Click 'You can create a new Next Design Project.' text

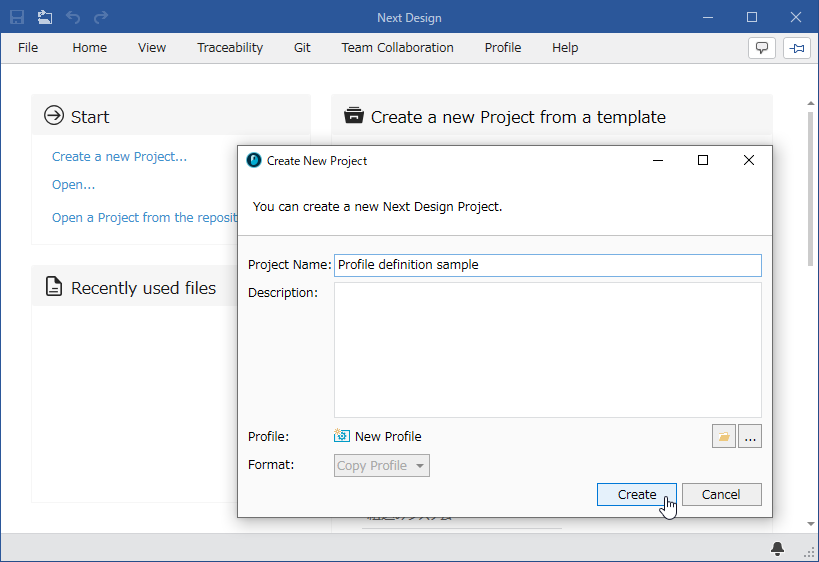pos(377,207)
